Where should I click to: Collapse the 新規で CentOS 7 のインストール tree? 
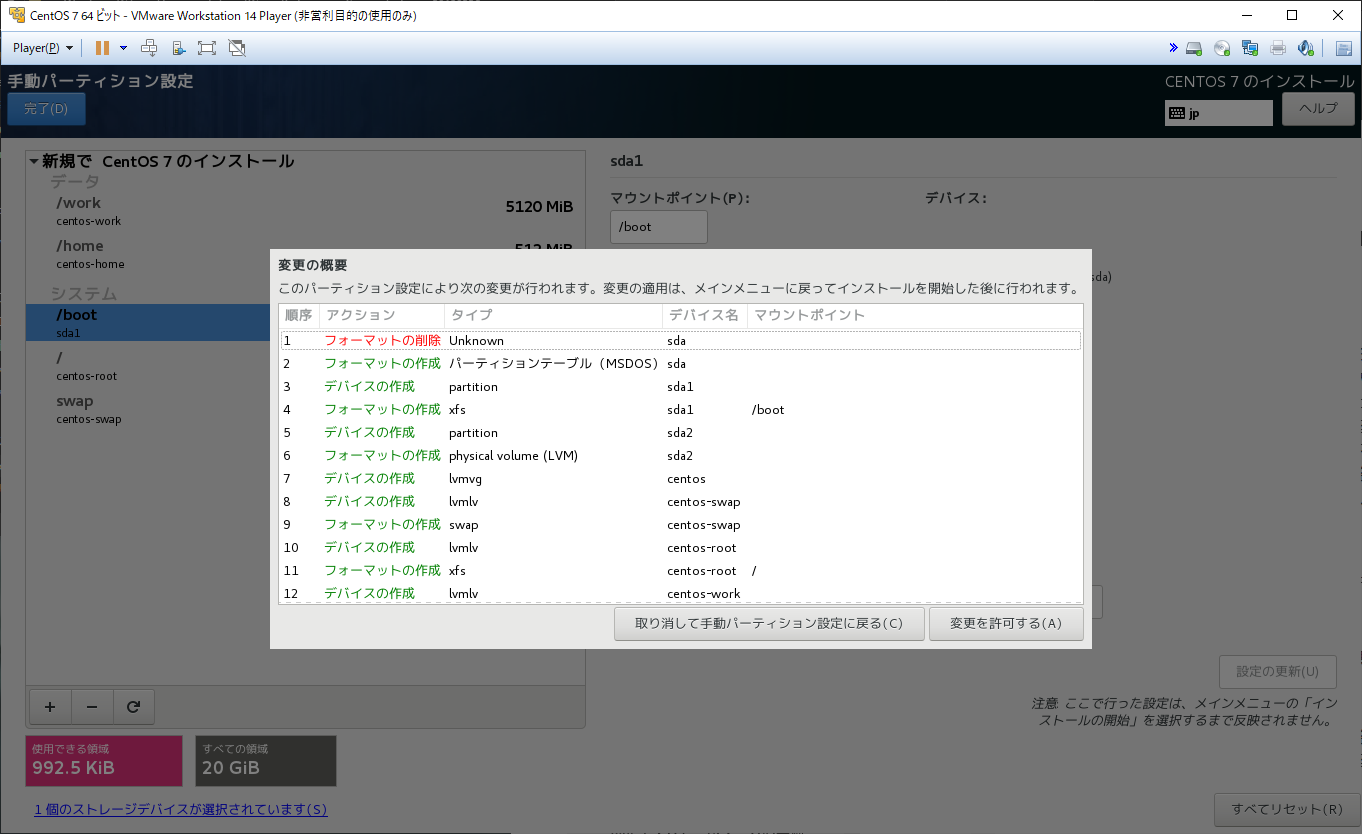[34, 161]
